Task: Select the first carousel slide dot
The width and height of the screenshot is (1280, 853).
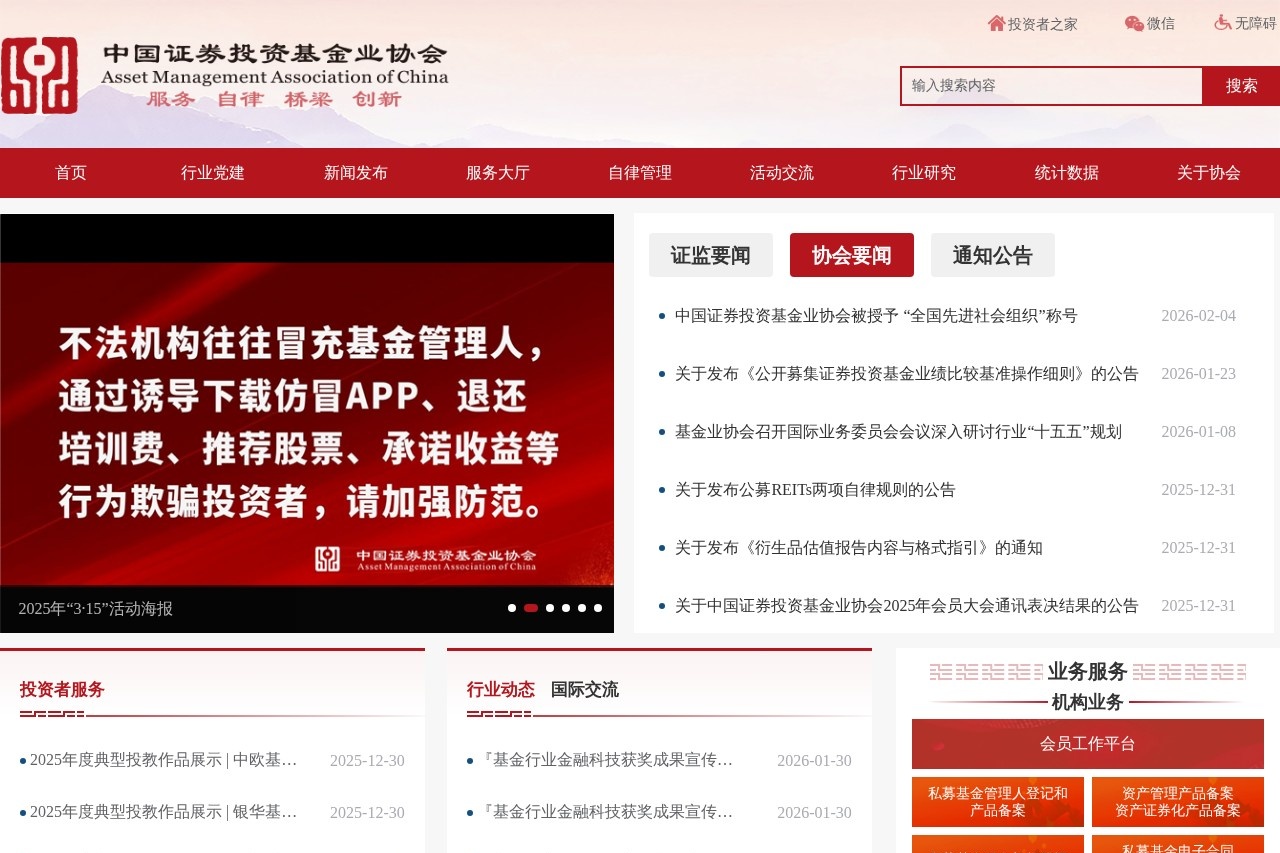Action: pos(512,608)
